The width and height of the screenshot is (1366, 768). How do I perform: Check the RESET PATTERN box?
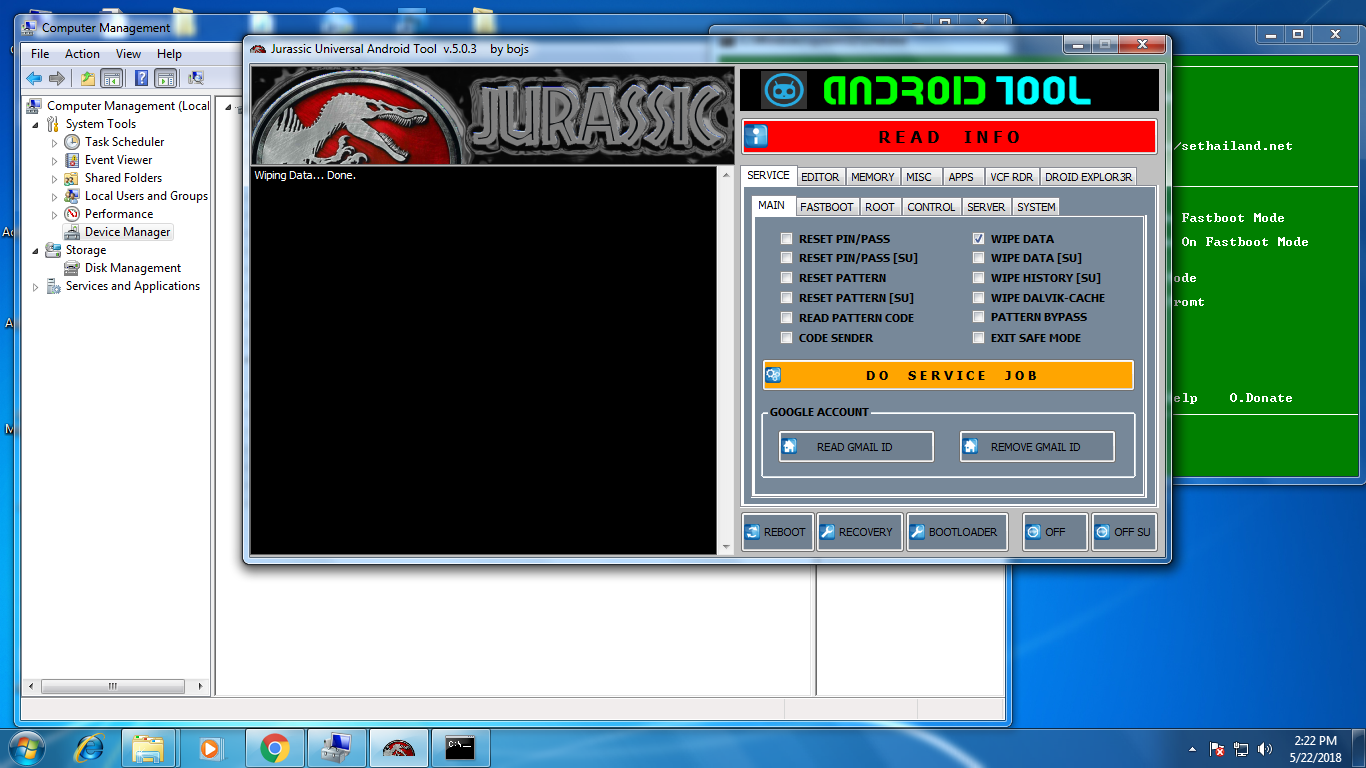coord(787,278)
